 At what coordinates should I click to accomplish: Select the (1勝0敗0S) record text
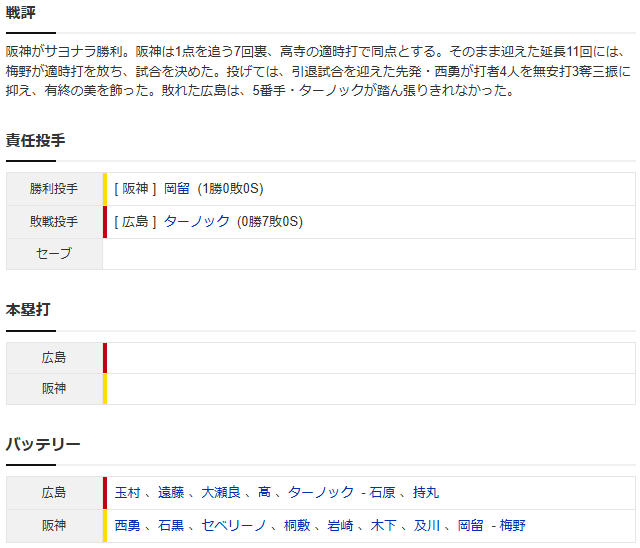click(x=230, y=189)
